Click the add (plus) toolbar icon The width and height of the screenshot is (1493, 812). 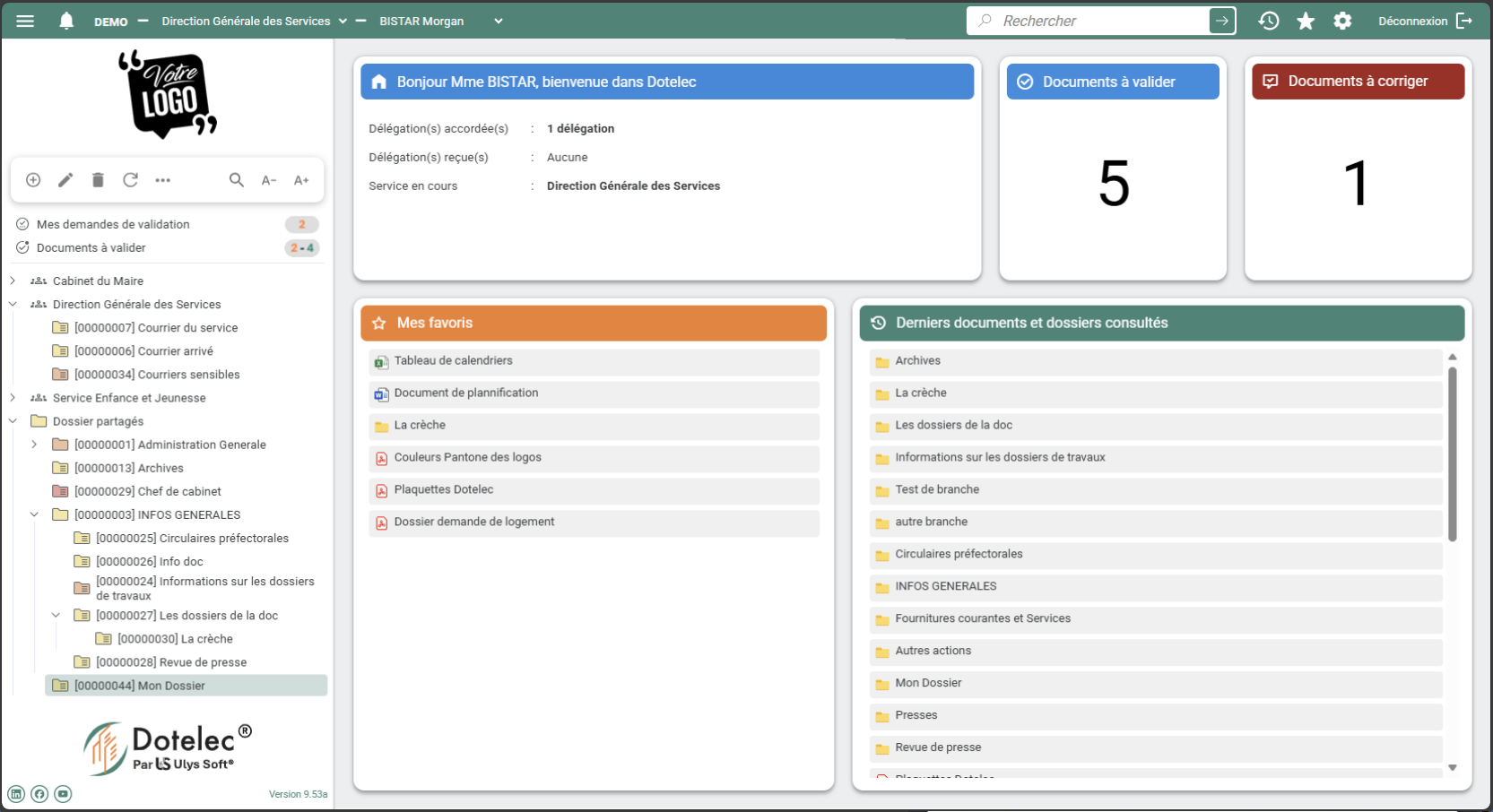pyautogui.click(x=33, y=180)
